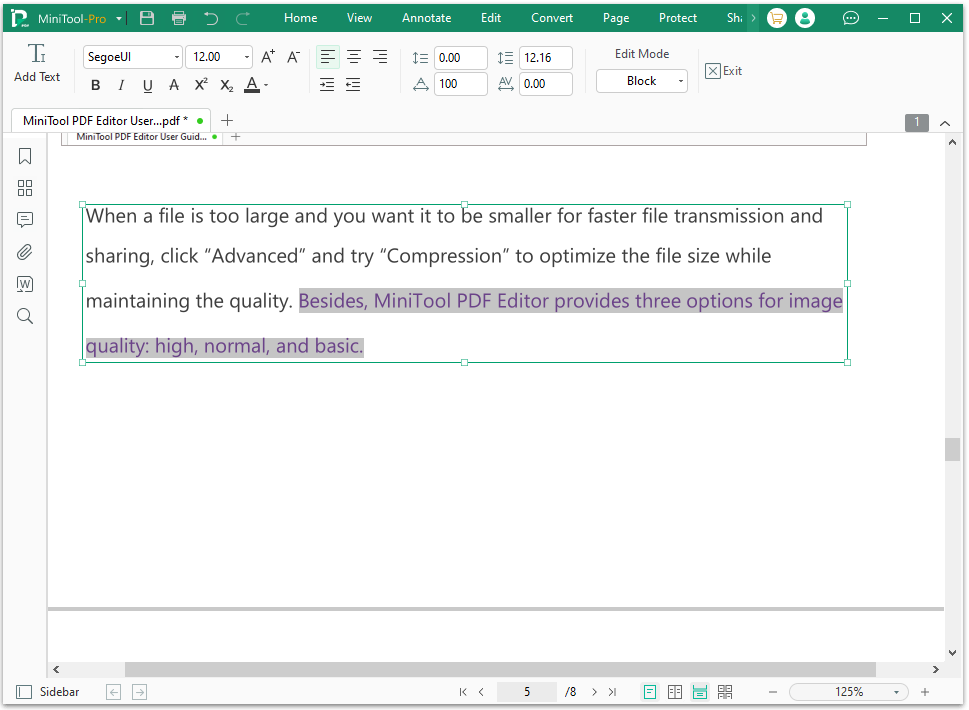Viewport: 969px width, 710px height.
Task: Open the Convert ribbon tab
Action: pos(552,18)
